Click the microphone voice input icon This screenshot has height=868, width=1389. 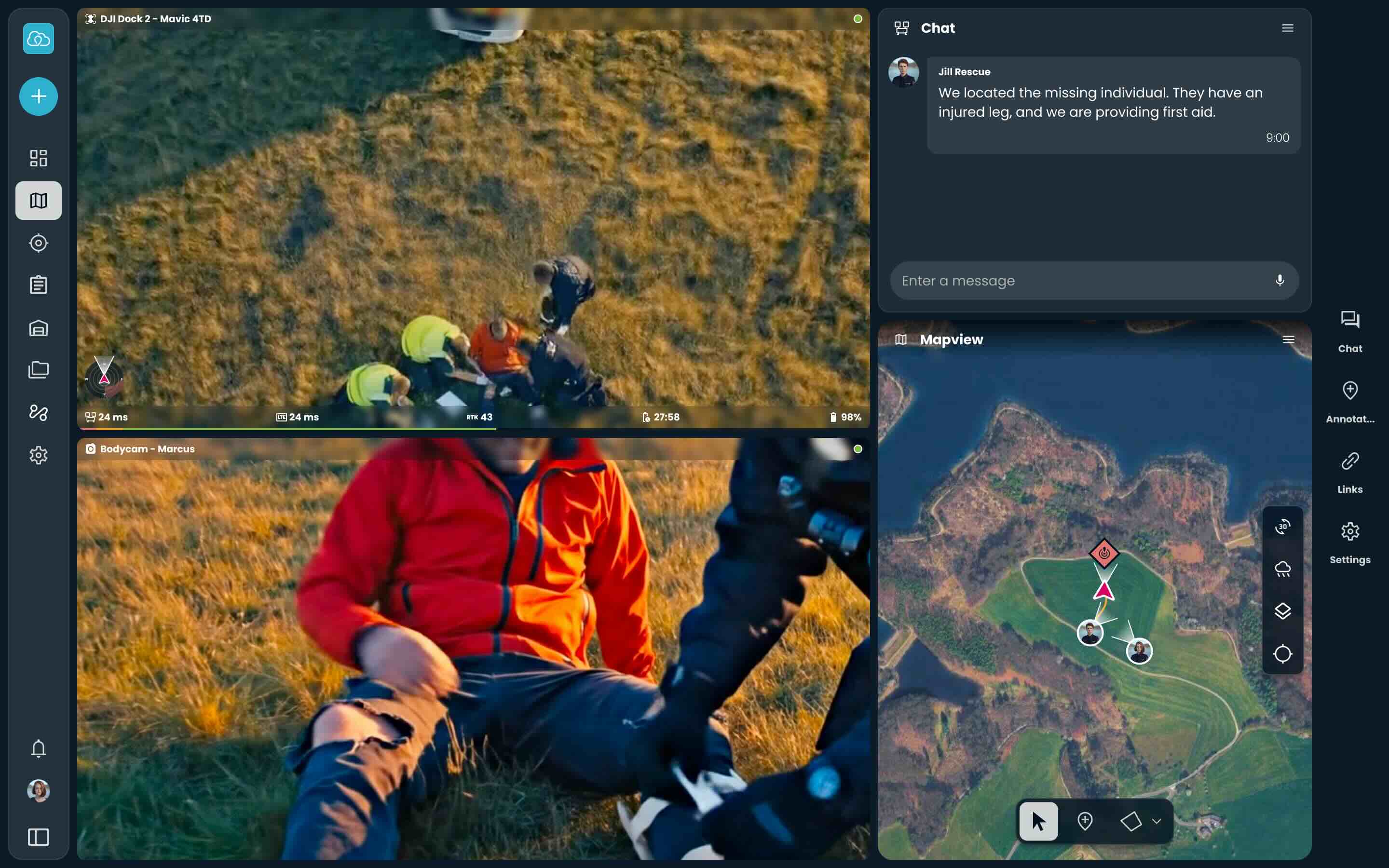[x=1280, y=281]
